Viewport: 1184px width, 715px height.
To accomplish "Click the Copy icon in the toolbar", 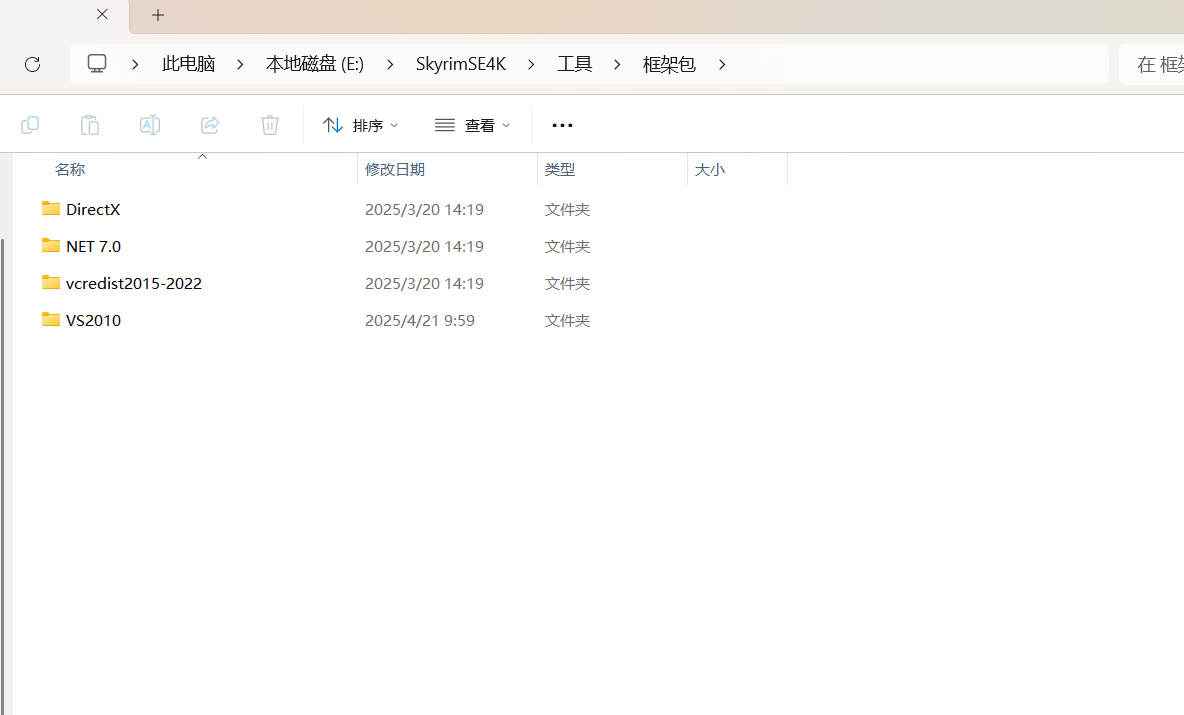I will point(30,124).
